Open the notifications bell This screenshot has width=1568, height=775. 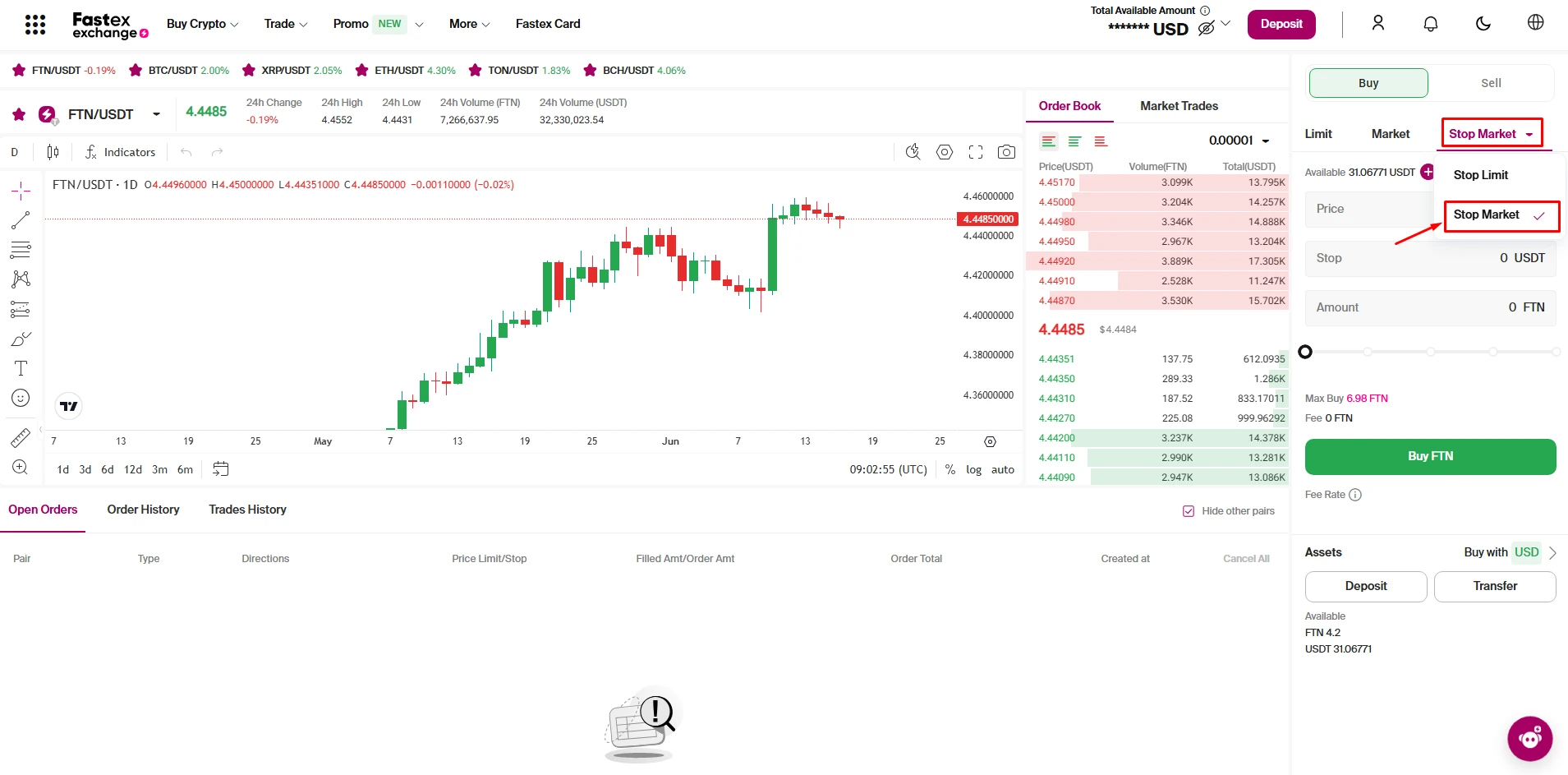pyautogui.click(x=1430, y=24)
